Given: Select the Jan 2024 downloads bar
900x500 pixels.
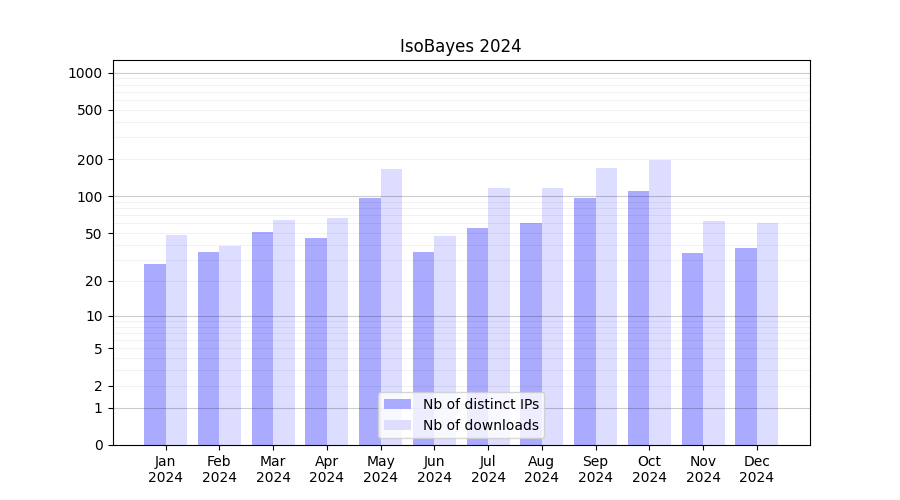Looking at the screenshot, I should coord(176,340).
